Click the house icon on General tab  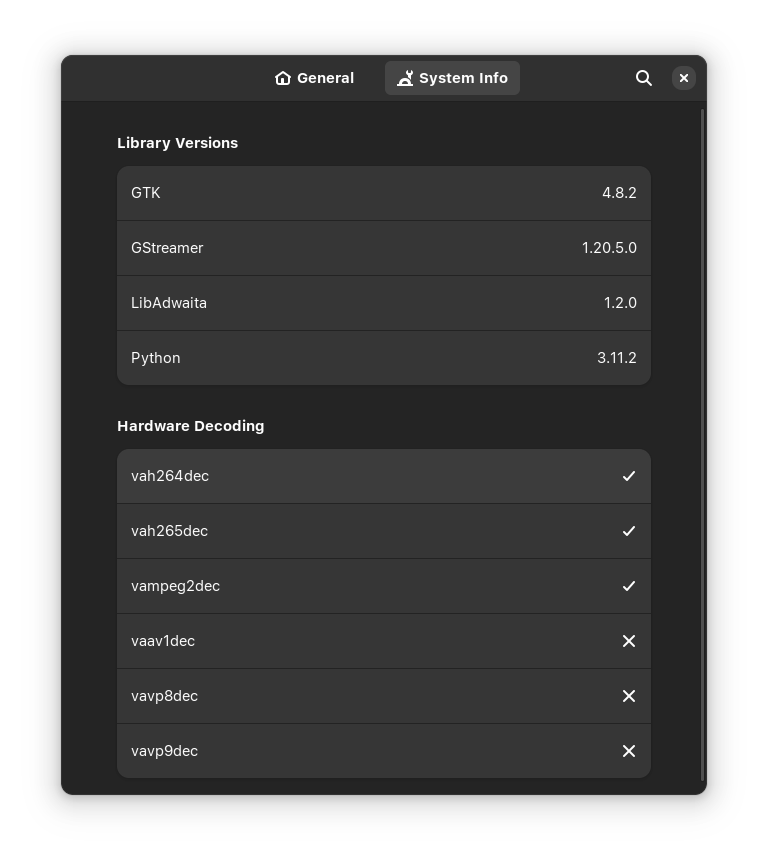pyautogui.click(x=283, y=78)
